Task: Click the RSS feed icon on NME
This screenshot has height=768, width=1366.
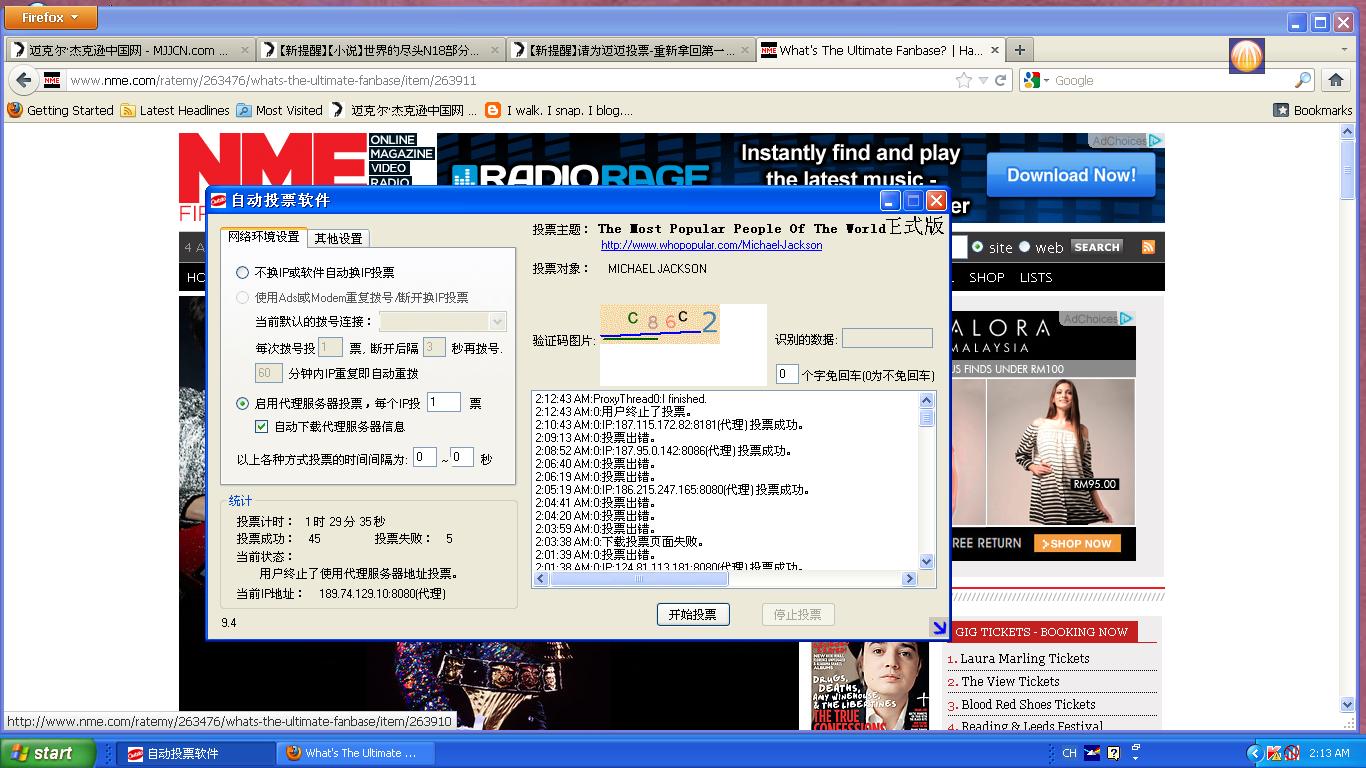Action: point(1148,247)
